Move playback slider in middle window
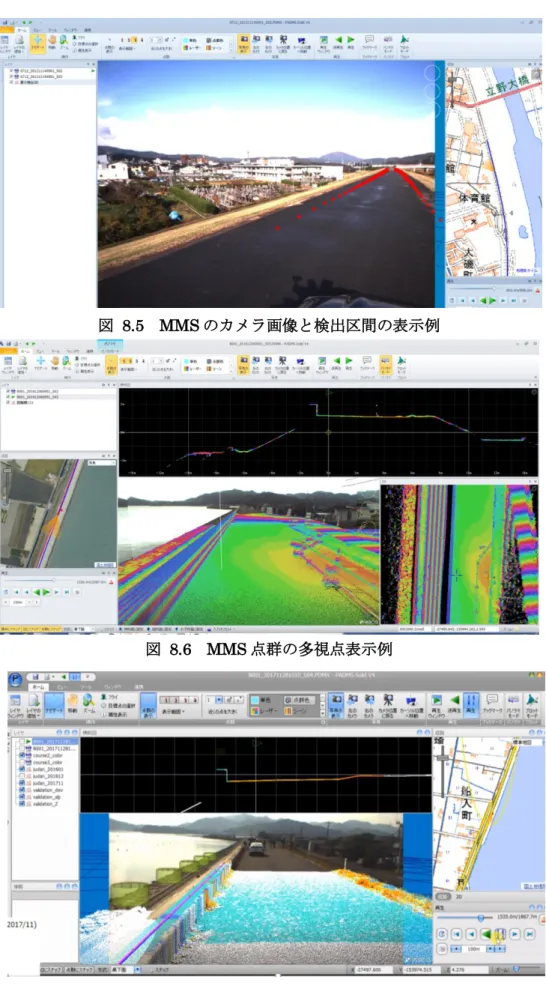546x989 pixels. [x=54, y=581]
